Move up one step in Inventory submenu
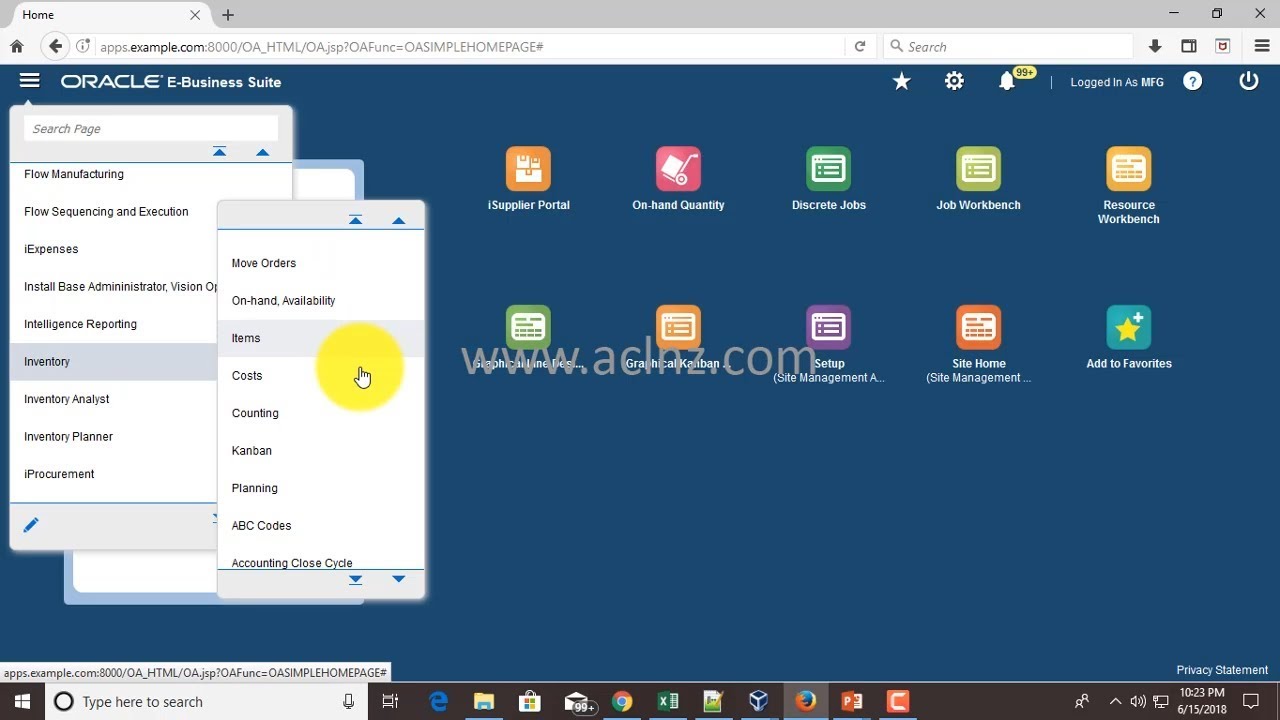 coord(398,220)
